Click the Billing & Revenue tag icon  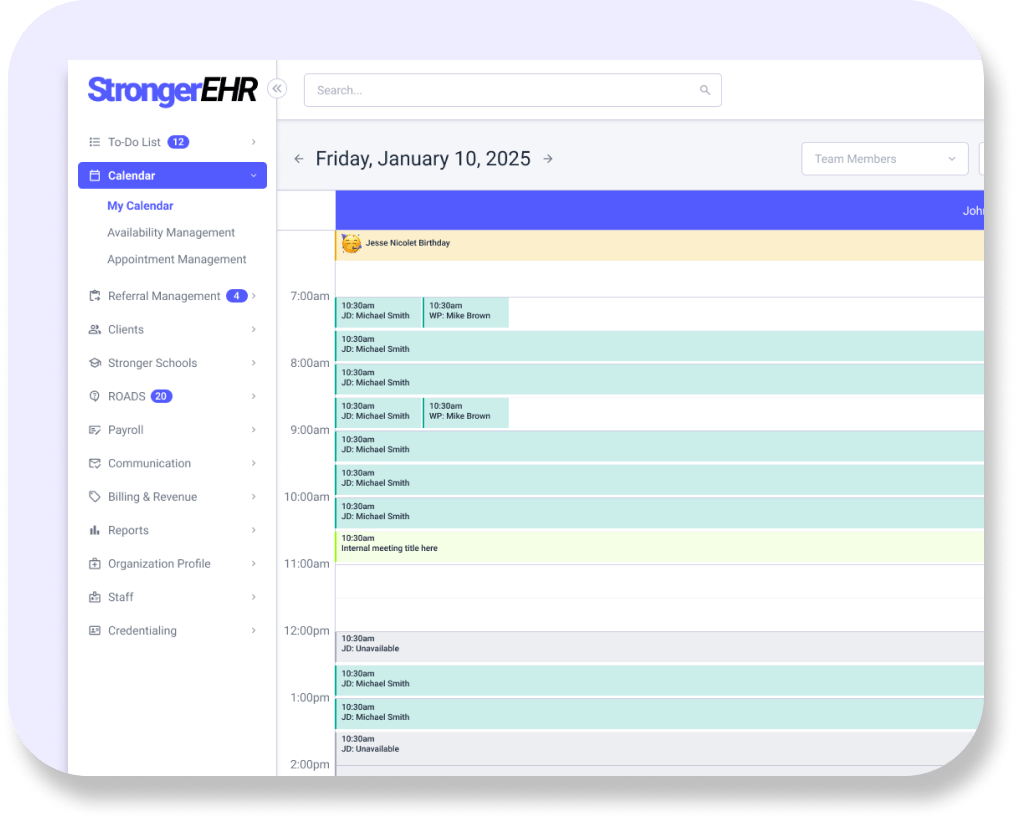pyautogui.click(x=95, y=497)
